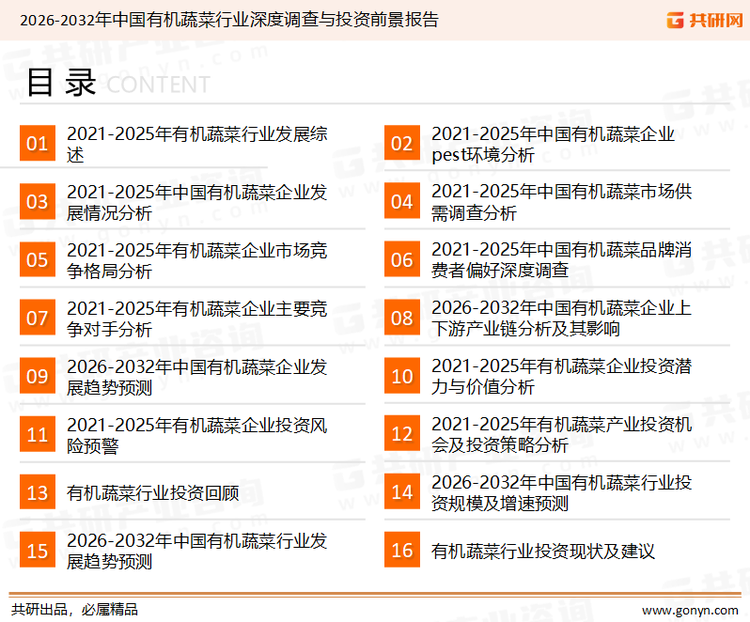Viewport: 750px width, 622px height.
Task: Open the pest环境分析 chapter entry
Action: 552,144
